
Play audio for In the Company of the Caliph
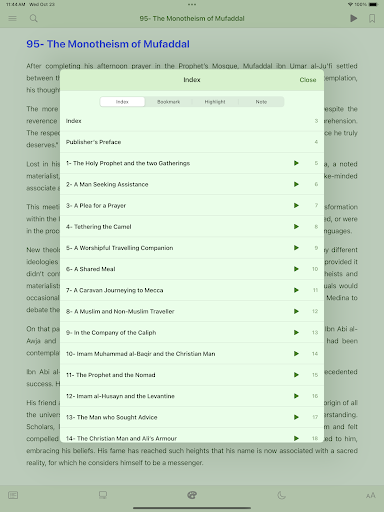pos(296,332)
